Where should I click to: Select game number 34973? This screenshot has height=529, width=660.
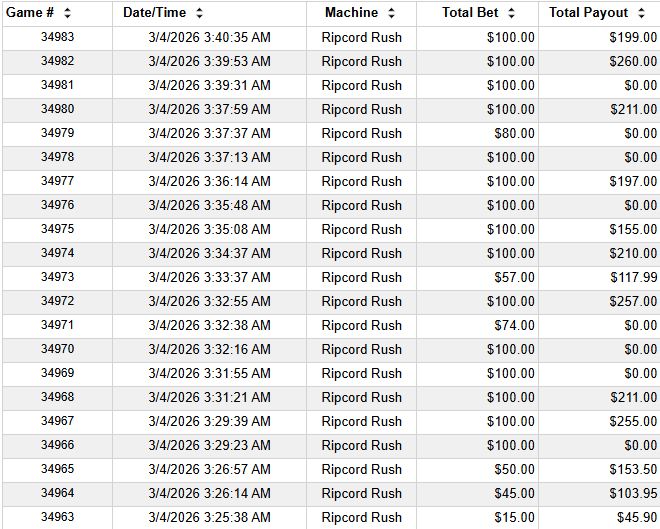tap(57, 277)
